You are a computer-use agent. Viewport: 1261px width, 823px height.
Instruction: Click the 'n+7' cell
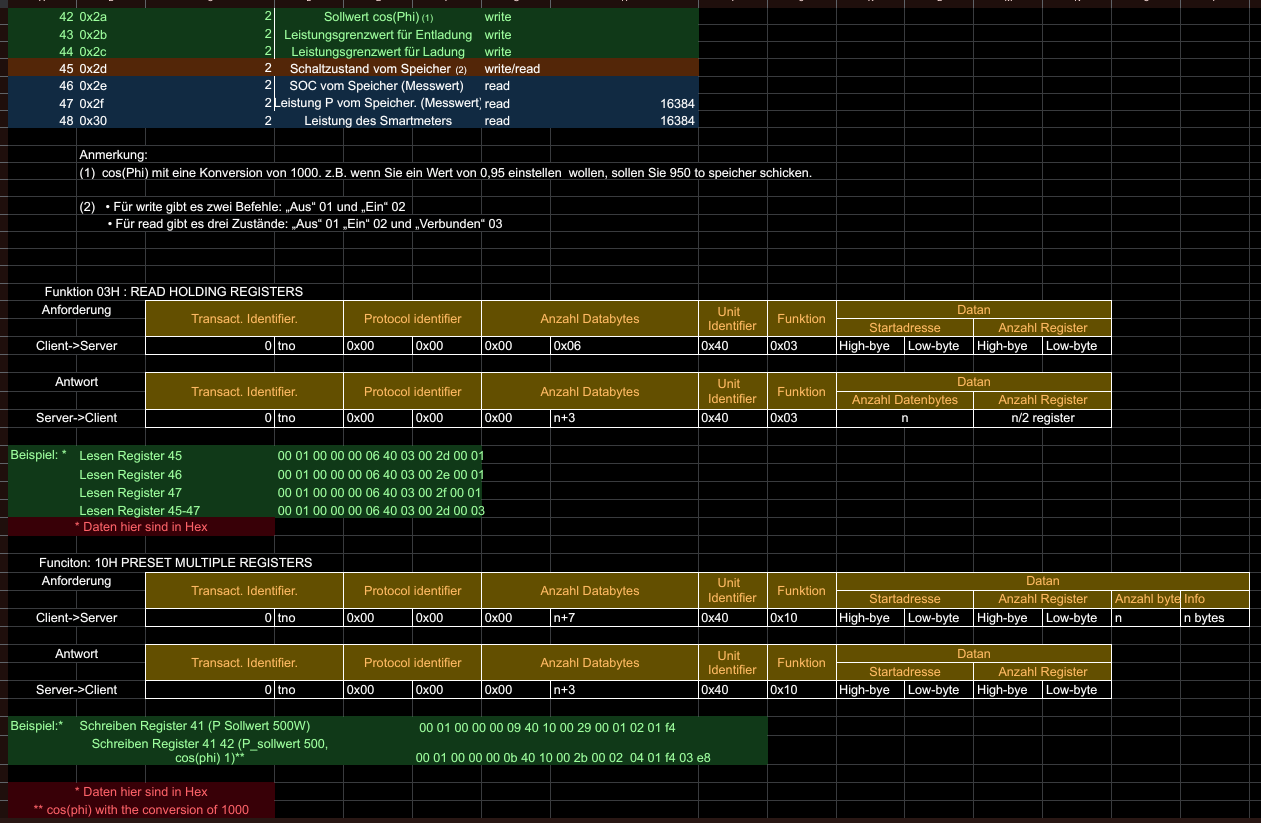point(624,618)
